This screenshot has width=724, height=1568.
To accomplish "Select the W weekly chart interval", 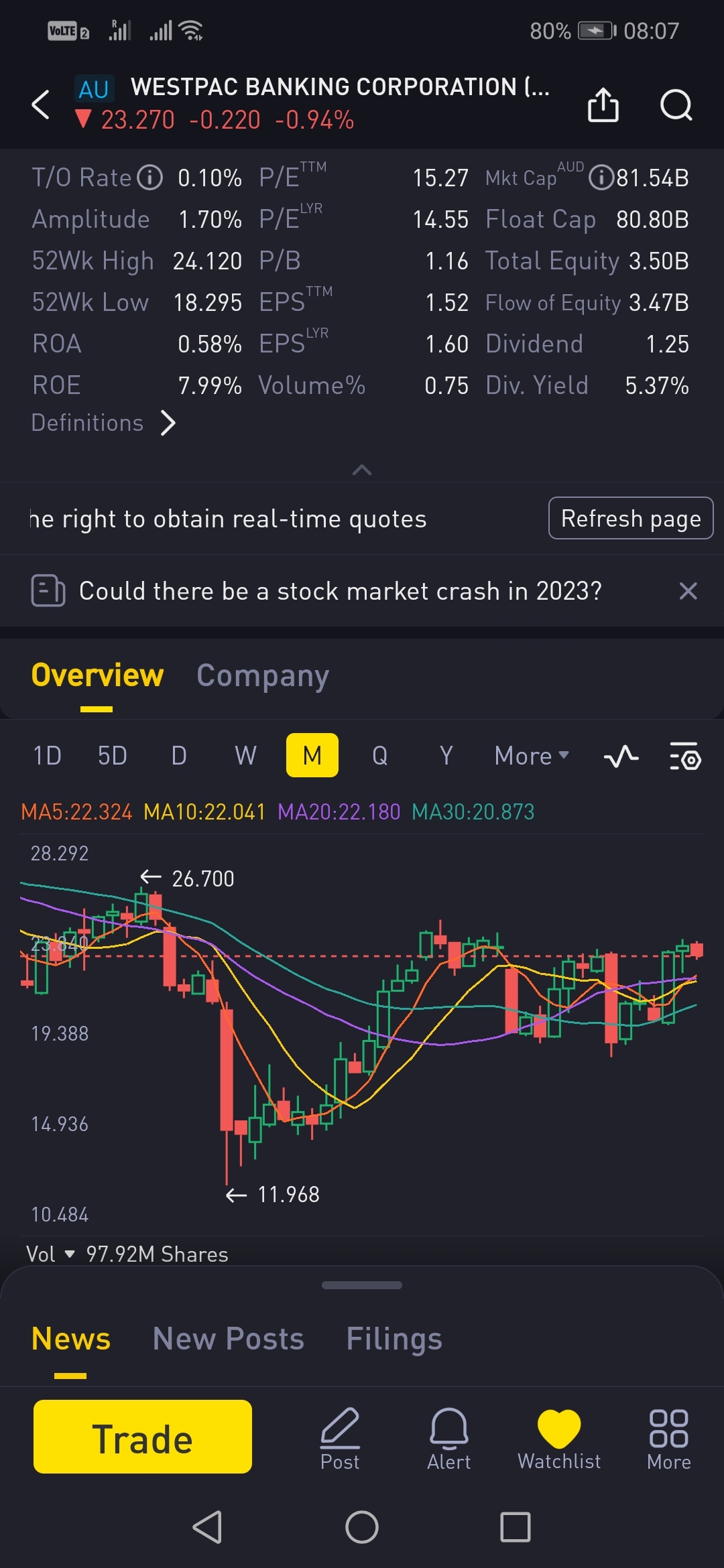I will tap(245, 756).
